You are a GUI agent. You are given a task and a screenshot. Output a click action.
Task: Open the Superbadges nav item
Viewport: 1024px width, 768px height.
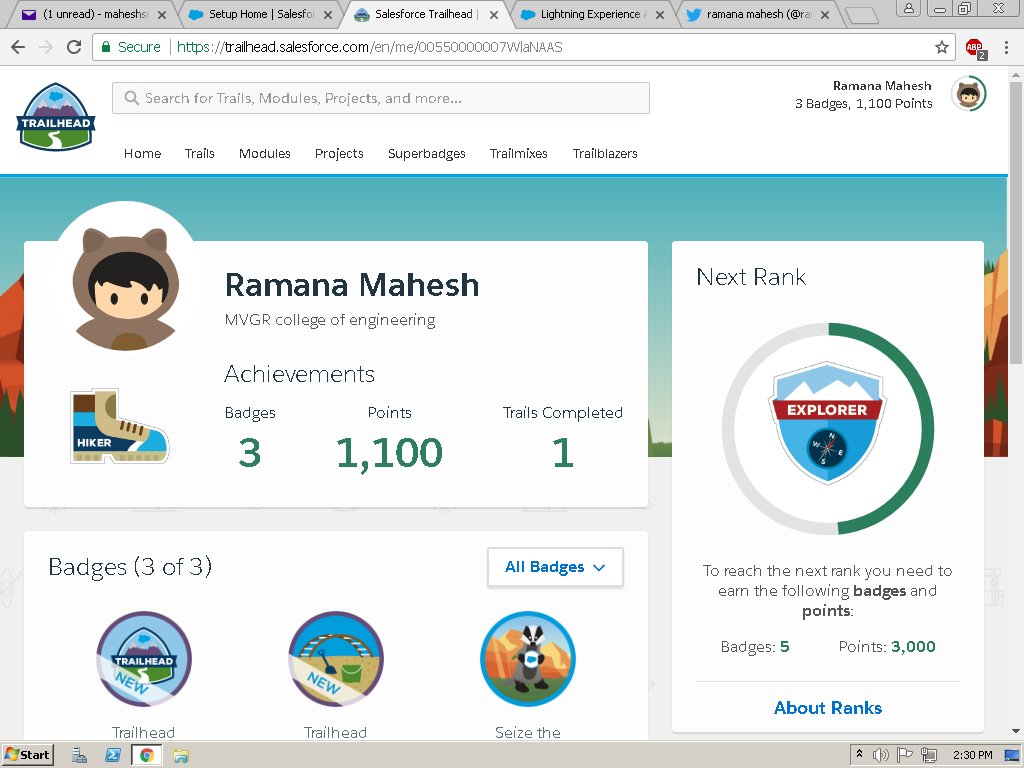[426, 153]
